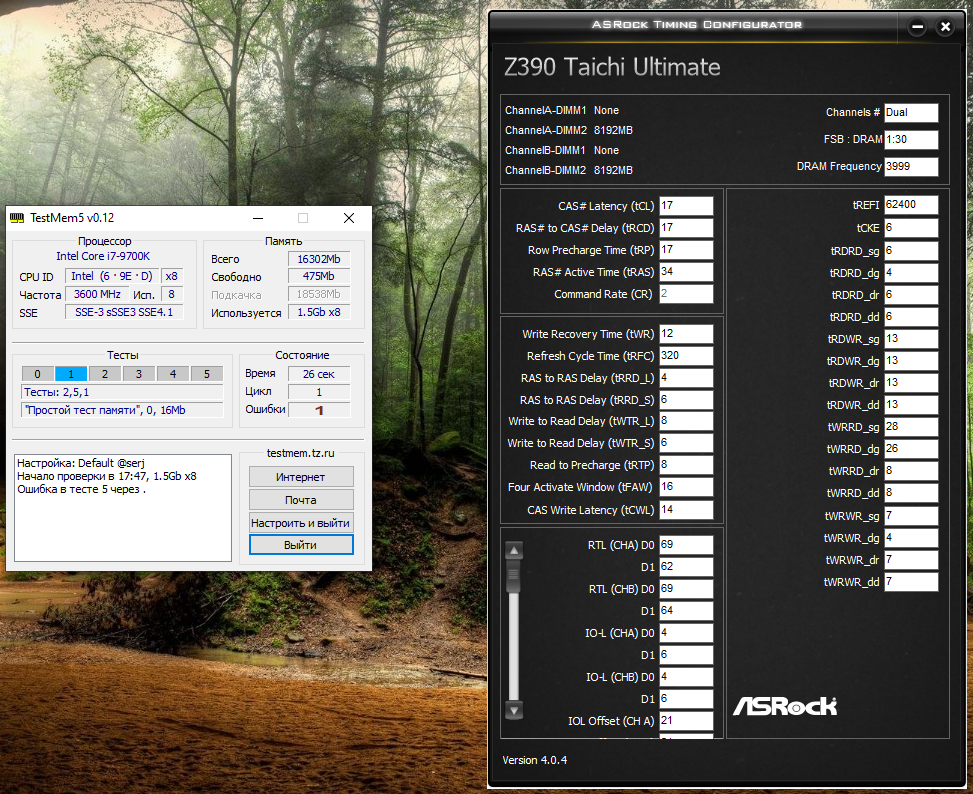Image resolution: width=973 pixels, height=794 pixels.
Task: Click the Channels # field showing Dual
Action: pyautogui.click(x=911, y=112)
